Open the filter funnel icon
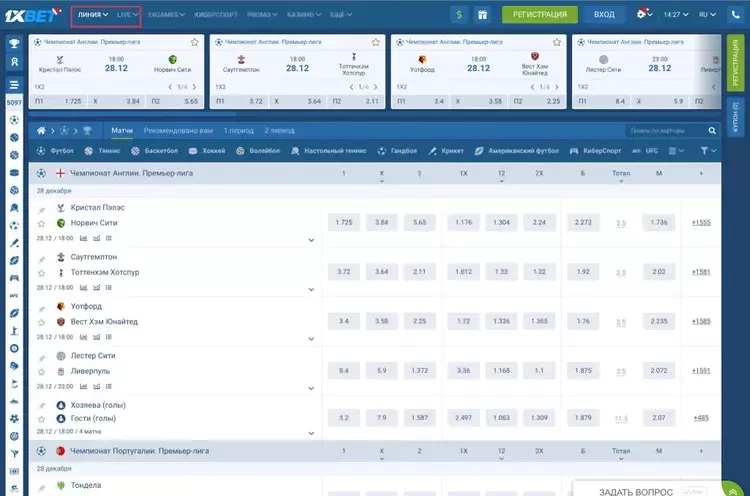750x496 pixels. [705, 151]
